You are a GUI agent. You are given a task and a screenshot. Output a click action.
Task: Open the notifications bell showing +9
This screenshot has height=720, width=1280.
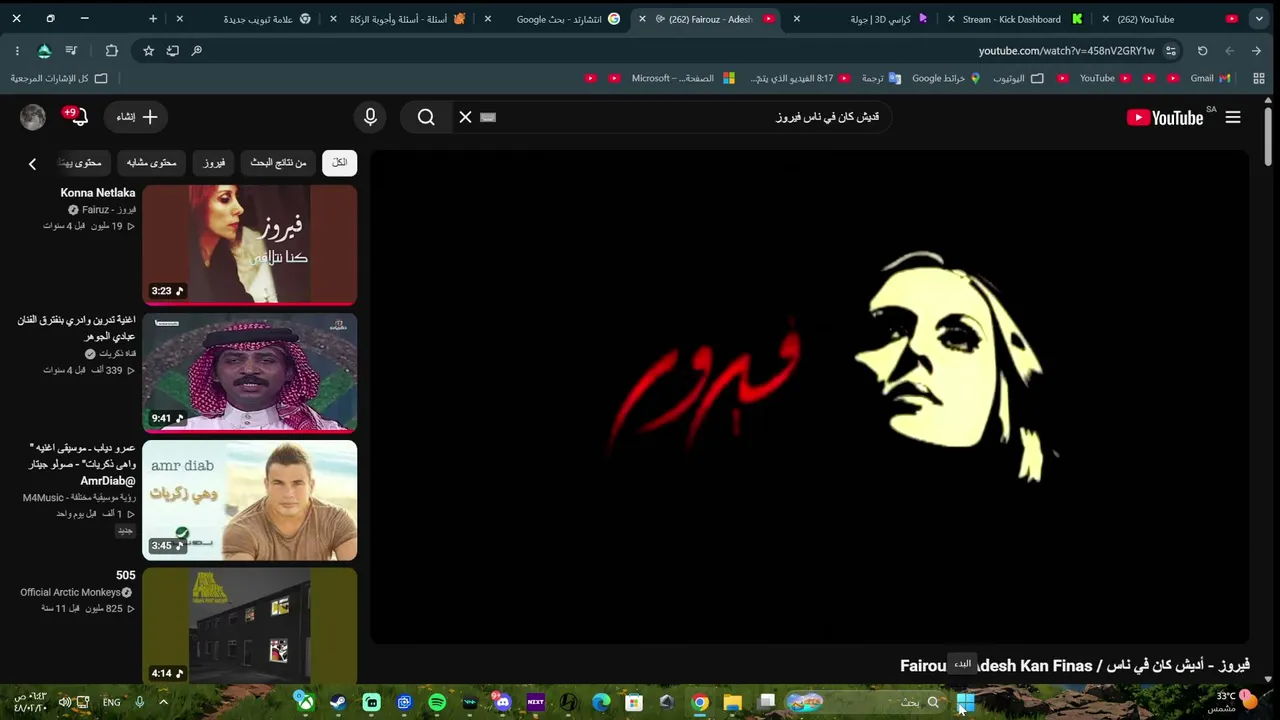(78, 117)
